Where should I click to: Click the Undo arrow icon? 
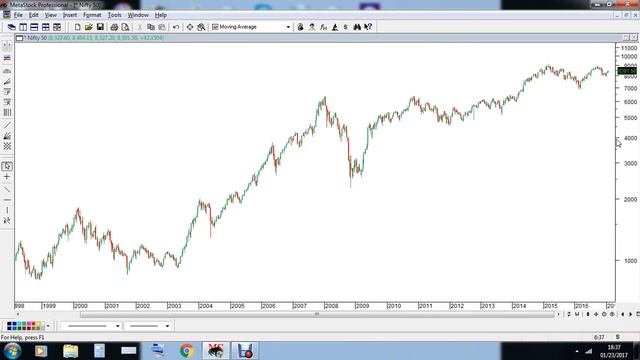click(x=176, y=27)
